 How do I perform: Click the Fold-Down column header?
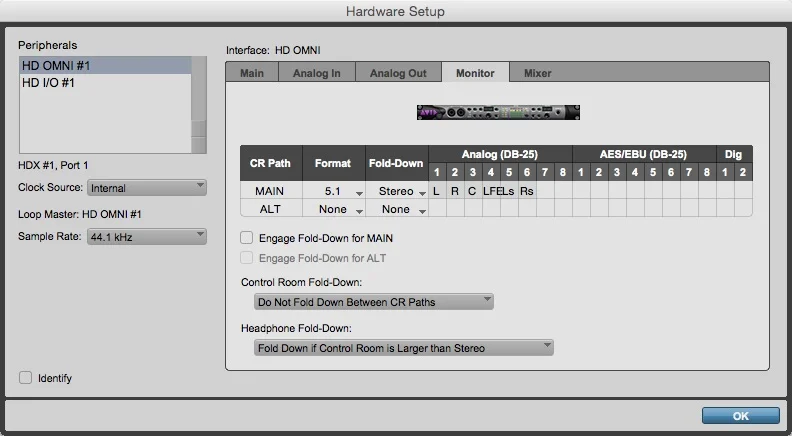tap(396, 163)
